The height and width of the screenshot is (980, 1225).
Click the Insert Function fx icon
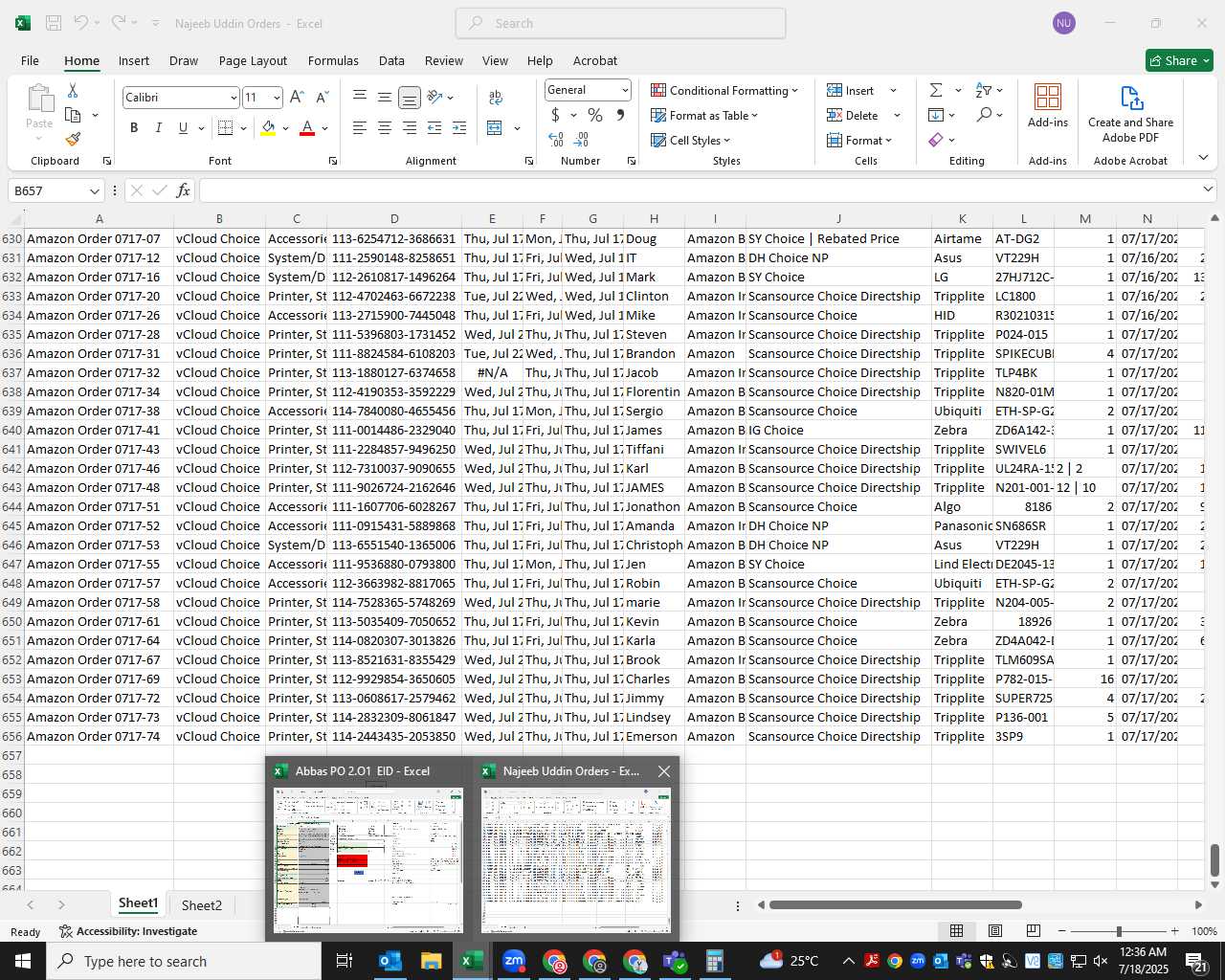click(184, 190)
